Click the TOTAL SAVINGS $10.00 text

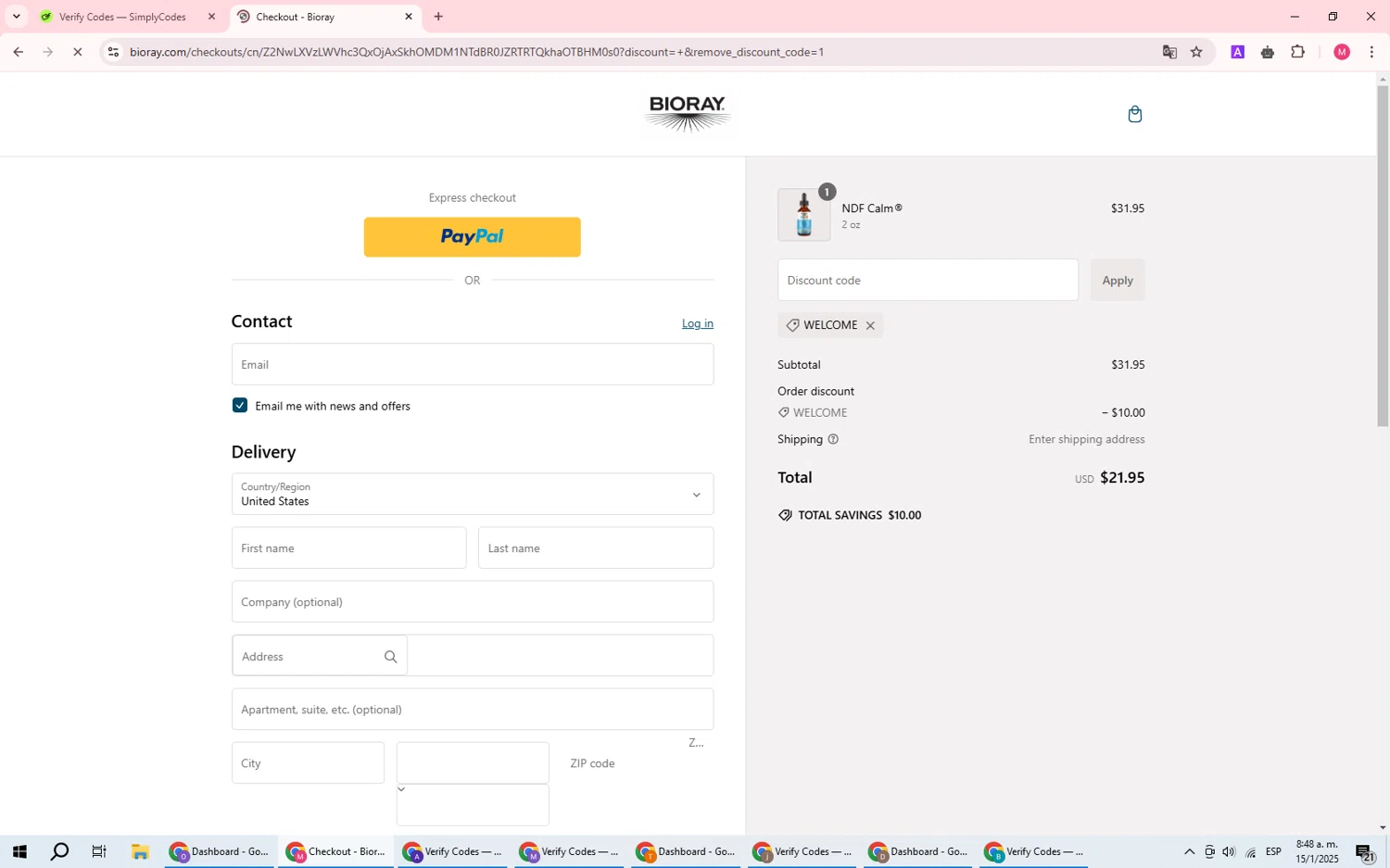[859, 515]
